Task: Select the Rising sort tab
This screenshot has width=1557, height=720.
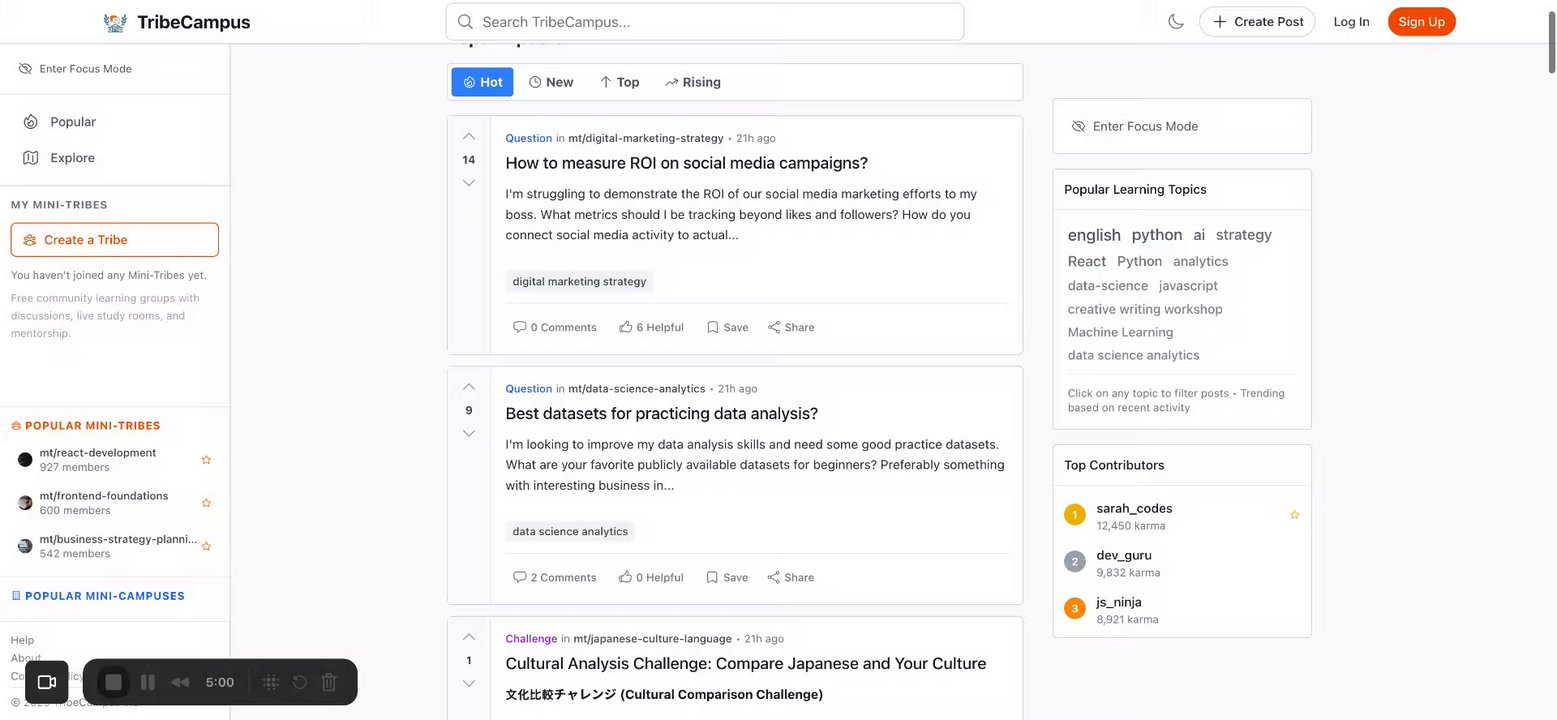Action: pyautogui.click(x=692, y=82)
